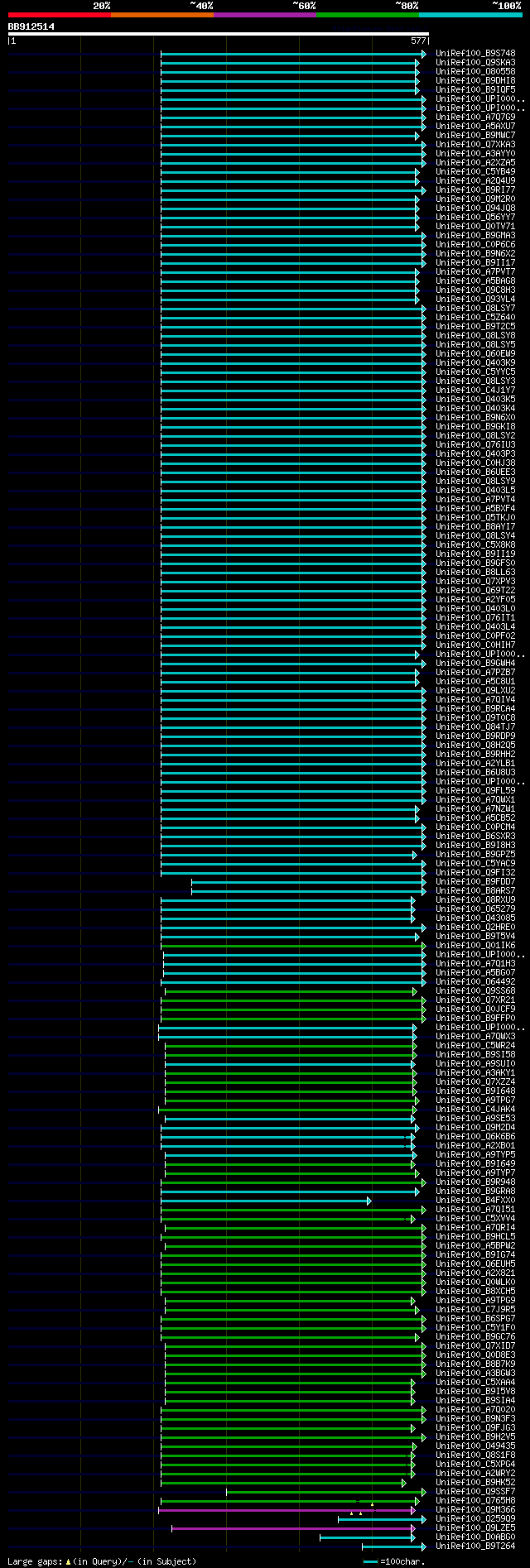Open hit UniRef100_B9GMA3
Viewport: 530px width, 1568px height.
[x=475, y=236]
